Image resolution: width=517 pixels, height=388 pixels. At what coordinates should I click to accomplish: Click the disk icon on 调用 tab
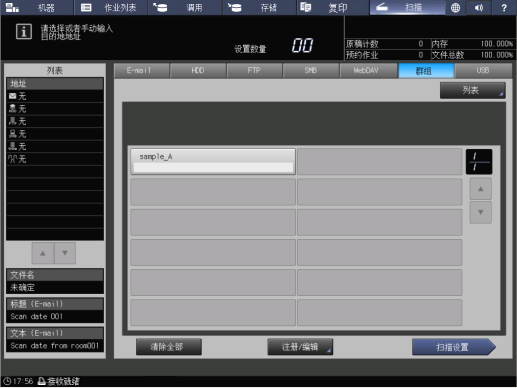click(x=160, y=7)
